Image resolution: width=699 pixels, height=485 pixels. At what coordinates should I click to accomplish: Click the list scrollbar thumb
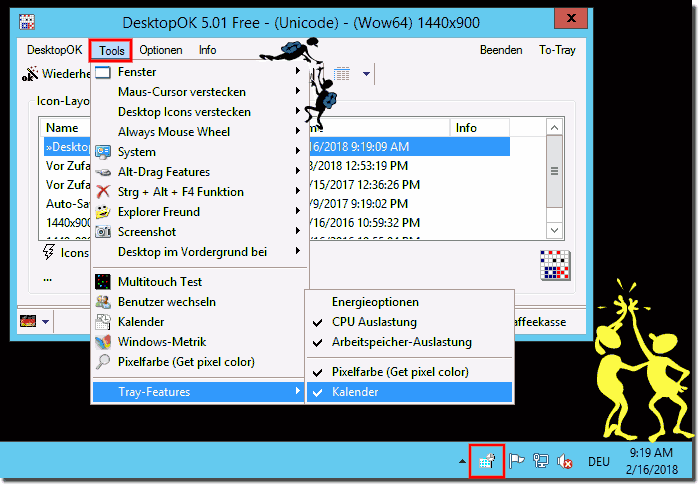point(554,171)
